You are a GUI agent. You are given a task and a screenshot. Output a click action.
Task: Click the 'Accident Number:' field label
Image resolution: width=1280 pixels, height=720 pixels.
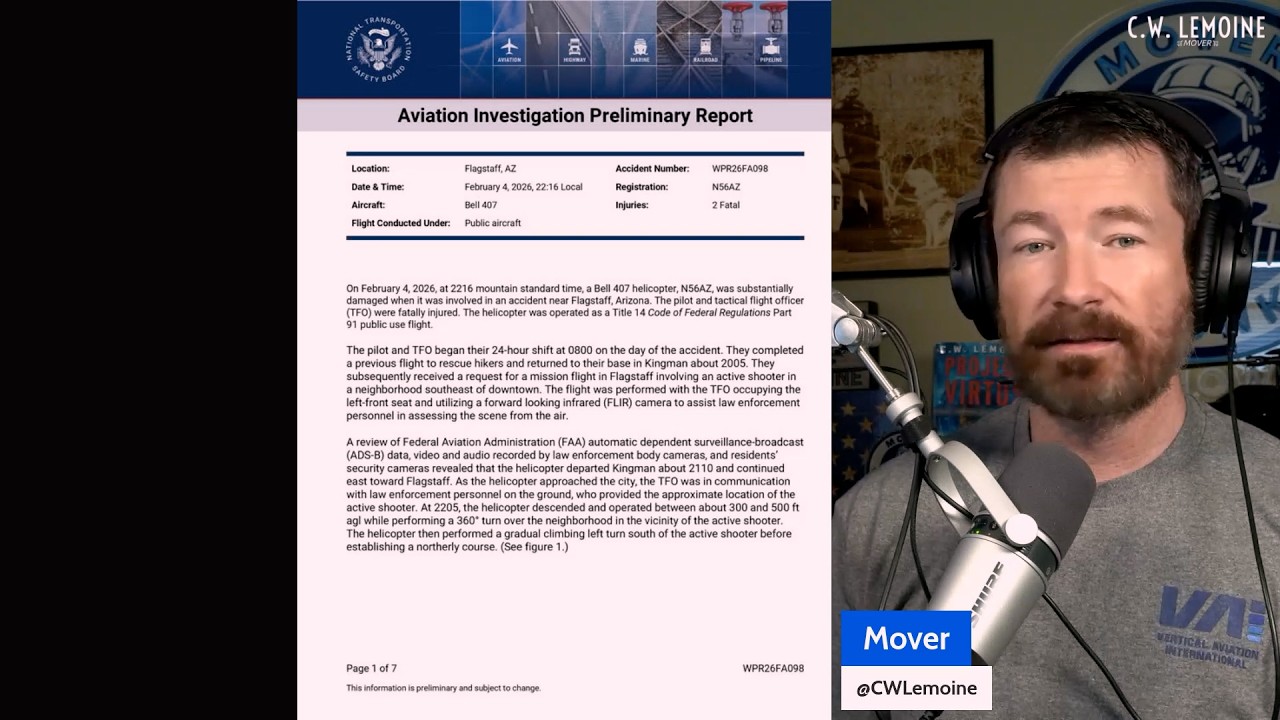(x=652, y=169)
